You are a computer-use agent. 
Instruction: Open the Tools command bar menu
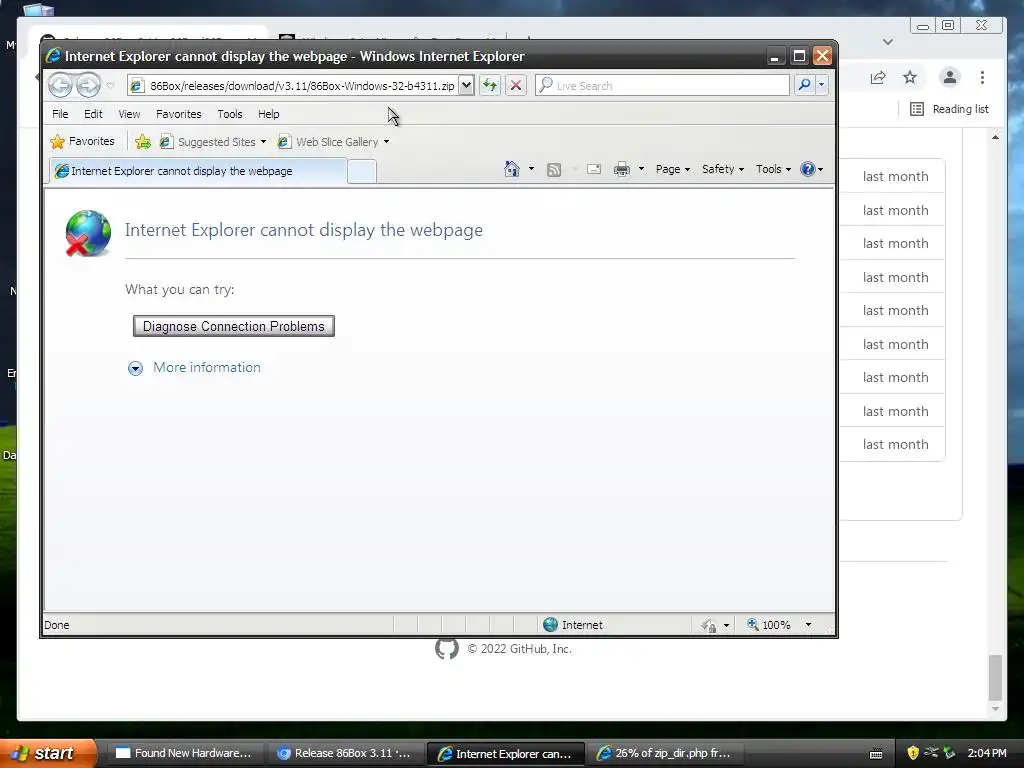(x=773, y=169)
